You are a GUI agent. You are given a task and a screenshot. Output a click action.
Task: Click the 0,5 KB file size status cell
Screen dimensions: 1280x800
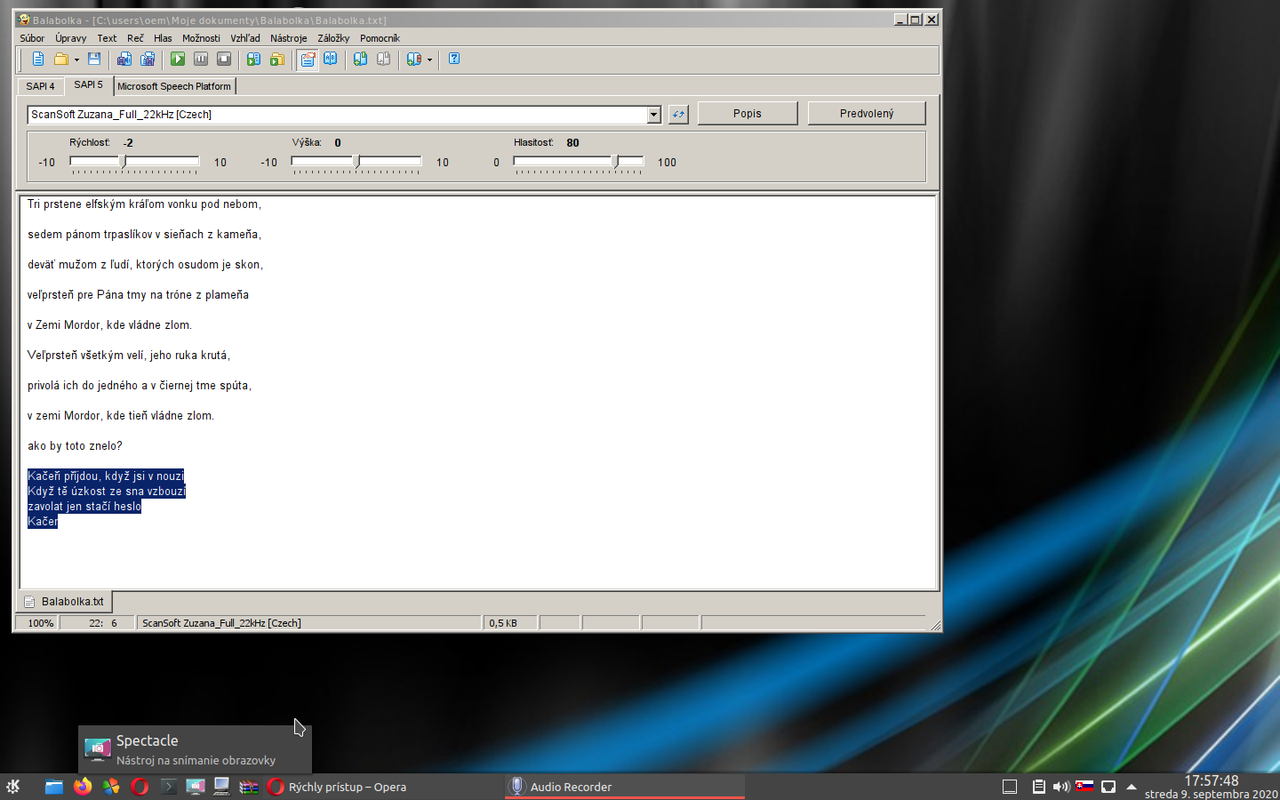[511, 623]
